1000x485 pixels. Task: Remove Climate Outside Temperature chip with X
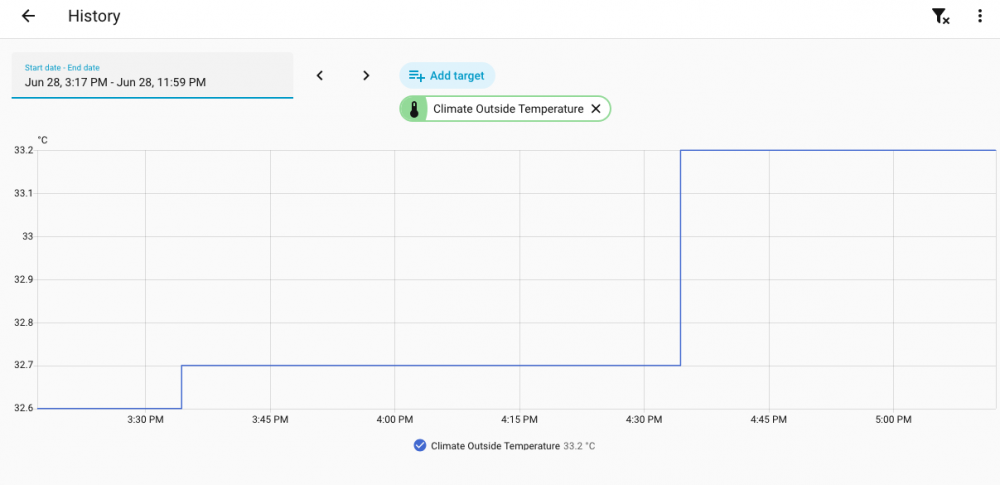(x=596, y=109)
